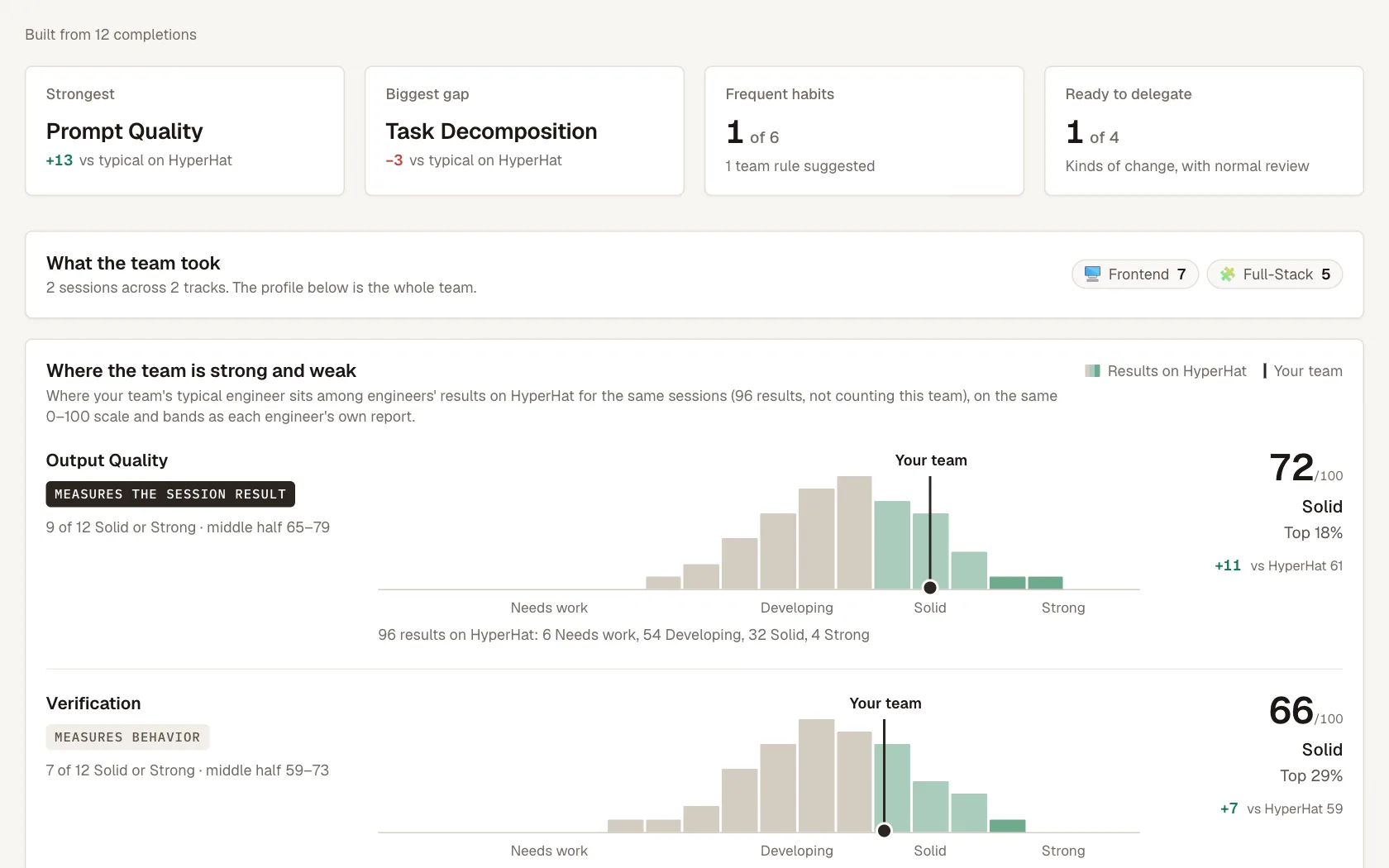This screenshot has width=1389, height=868.
Task: Click the Top 18% text
Action: 1313,533
